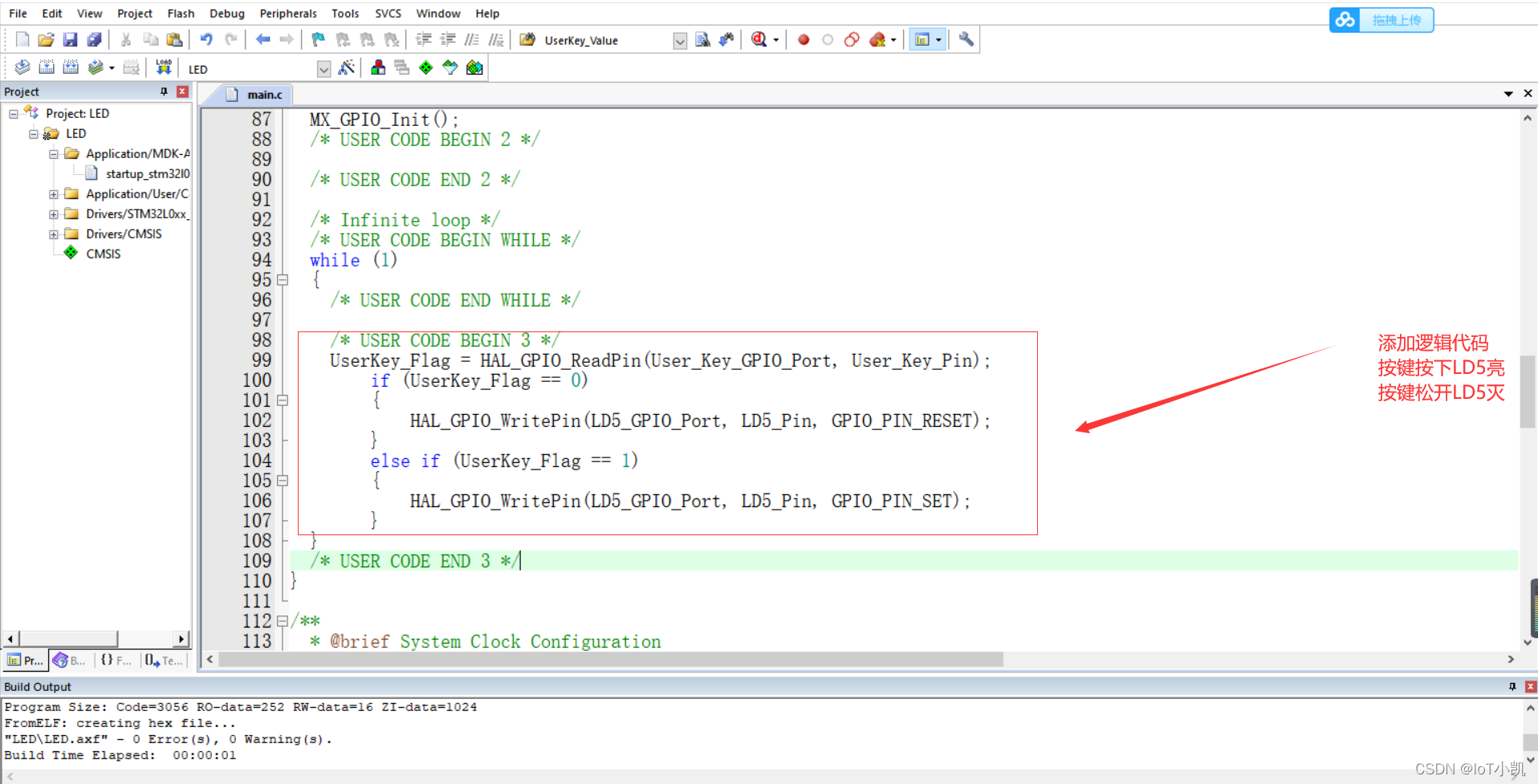This screenshot has width=1538, height=784.
Task: Collapse Application/MDK-A folder
Action: (54, 154)
